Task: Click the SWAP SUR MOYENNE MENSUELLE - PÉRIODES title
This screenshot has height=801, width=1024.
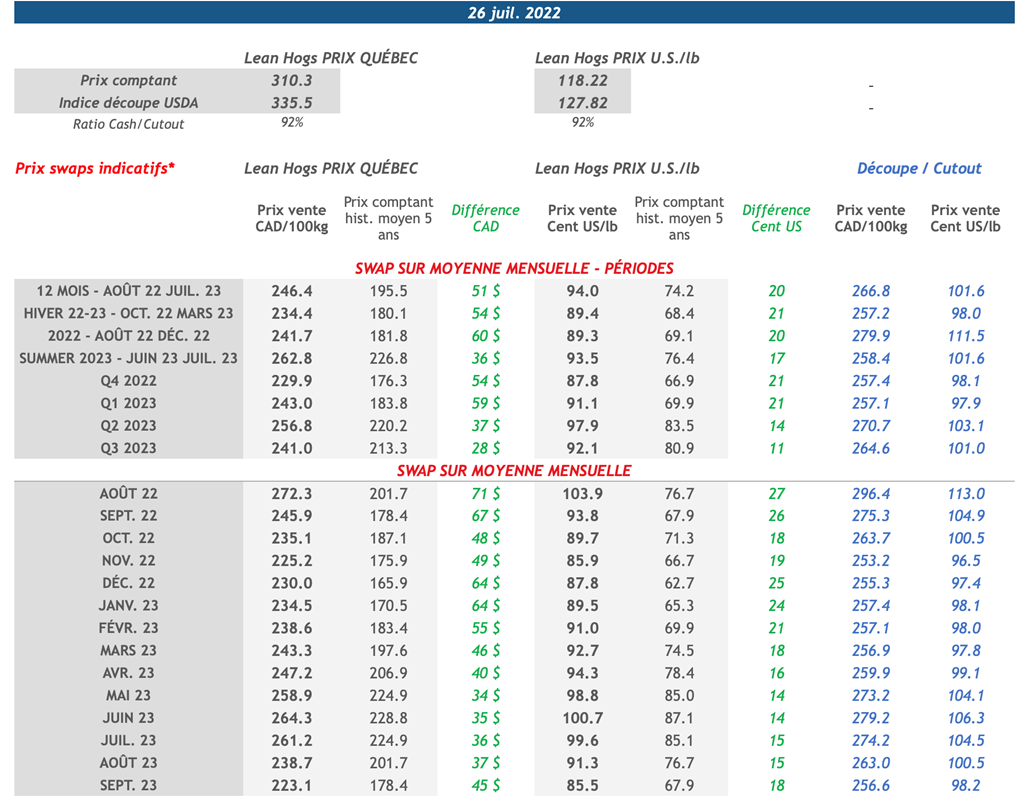Action: (x=514, y=268)
